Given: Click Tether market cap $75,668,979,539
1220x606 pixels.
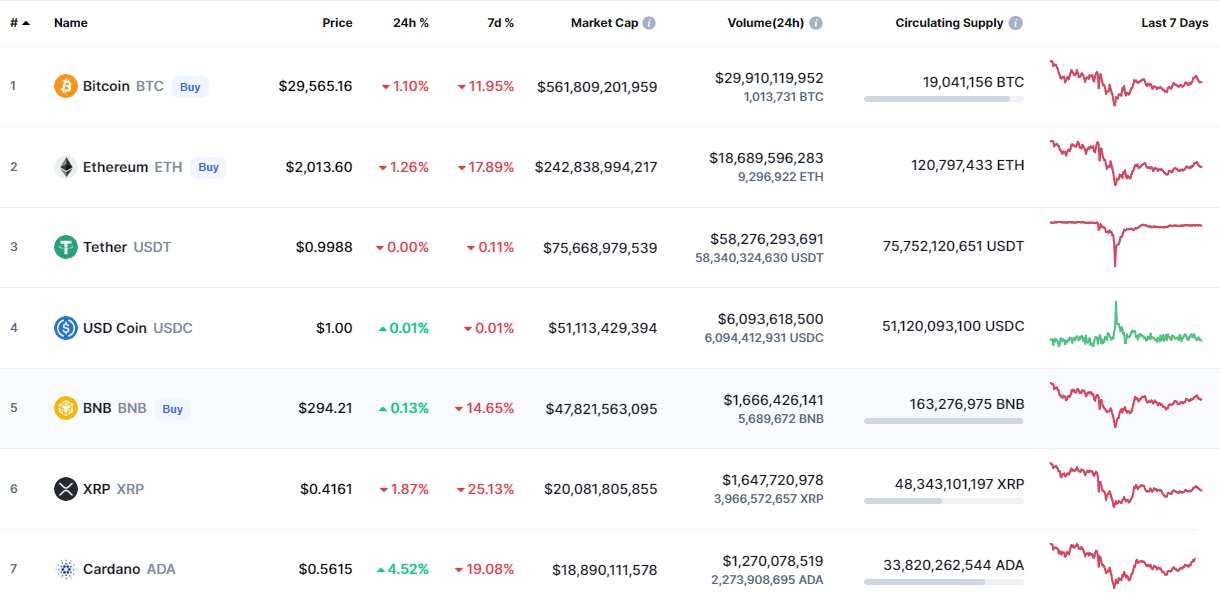Looking at the screenshot, I should 600,247.
